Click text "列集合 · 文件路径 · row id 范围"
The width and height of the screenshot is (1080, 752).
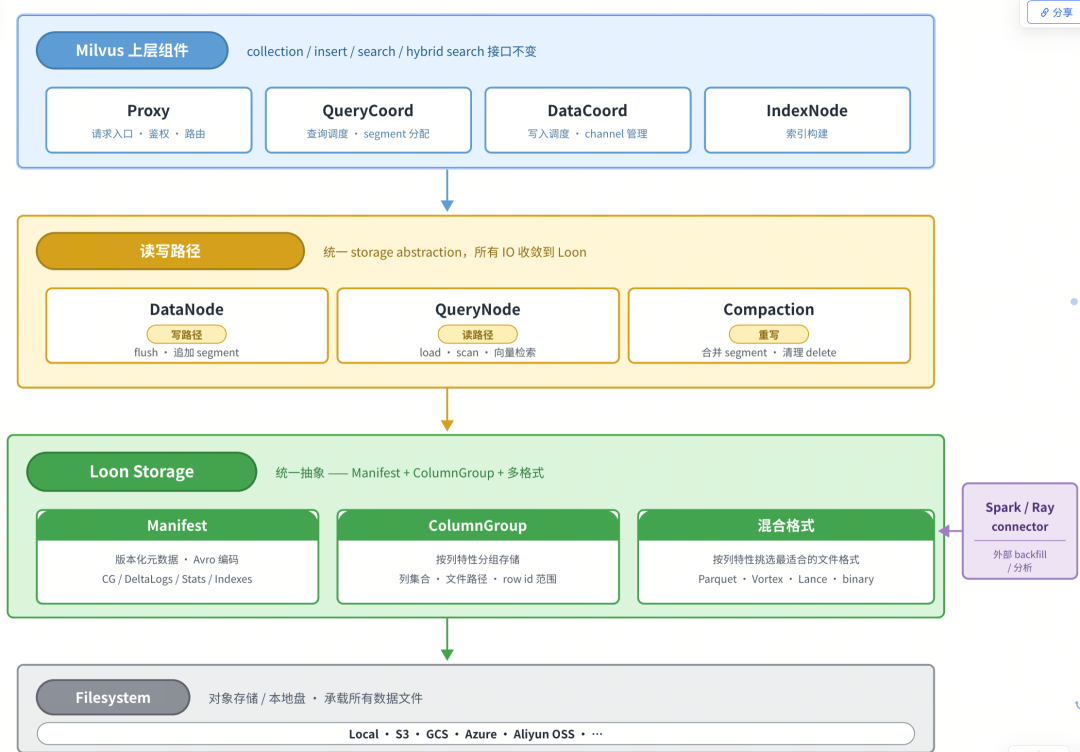(478, 579)
